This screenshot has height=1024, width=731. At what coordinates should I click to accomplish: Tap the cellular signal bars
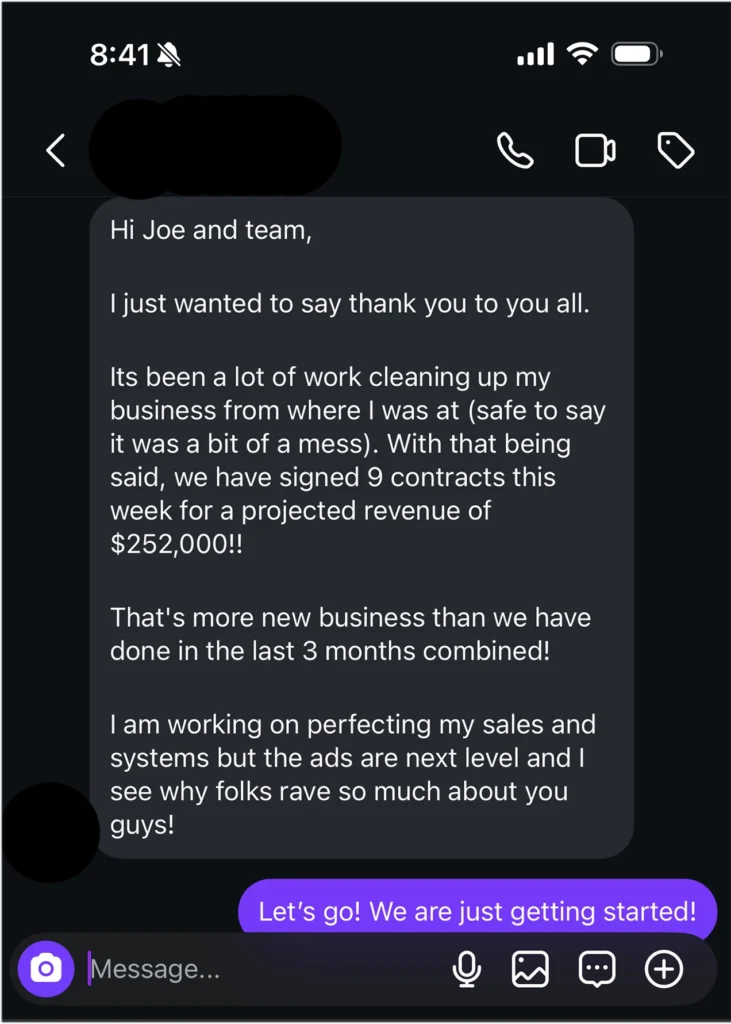535,55
